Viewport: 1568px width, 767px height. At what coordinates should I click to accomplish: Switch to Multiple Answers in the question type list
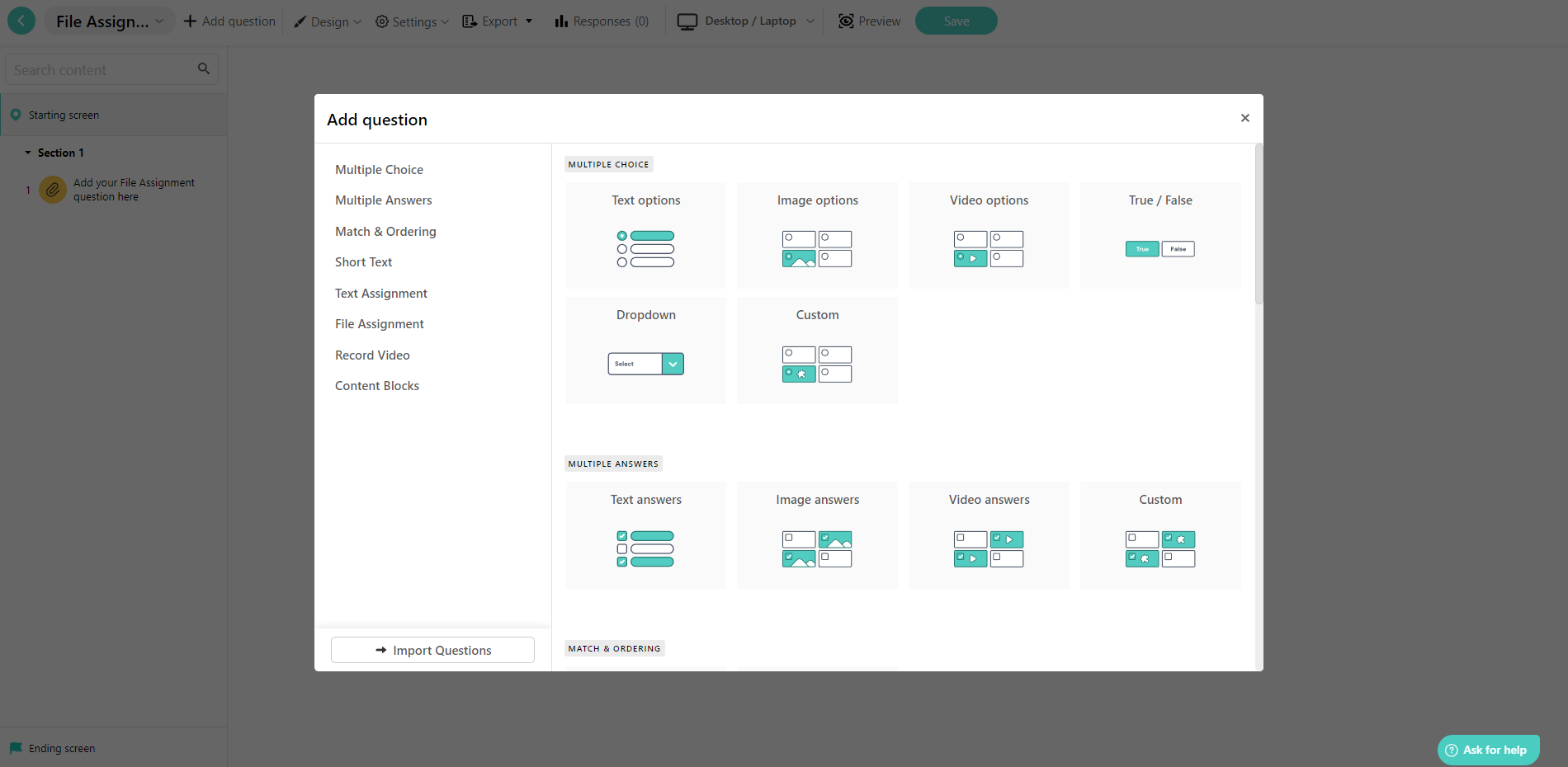click(x=383, y=200)
